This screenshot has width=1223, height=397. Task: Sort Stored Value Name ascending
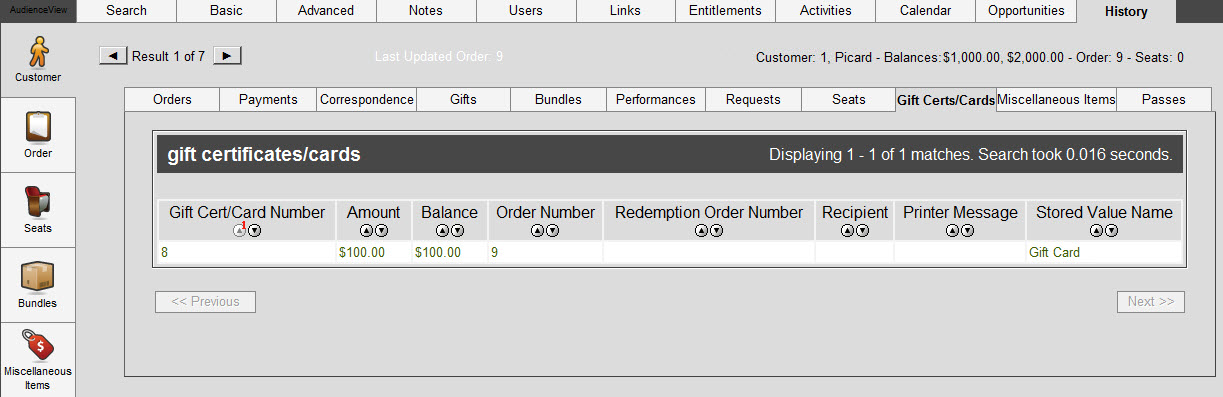pyautogui.click(x=1097, y=231)
